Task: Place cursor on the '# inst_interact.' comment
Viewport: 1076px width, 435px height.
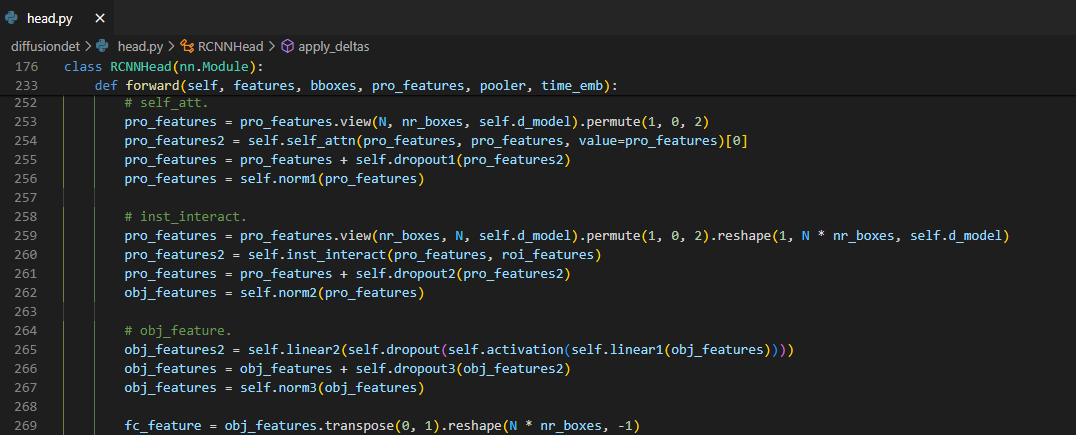Action: click(185, 217)
